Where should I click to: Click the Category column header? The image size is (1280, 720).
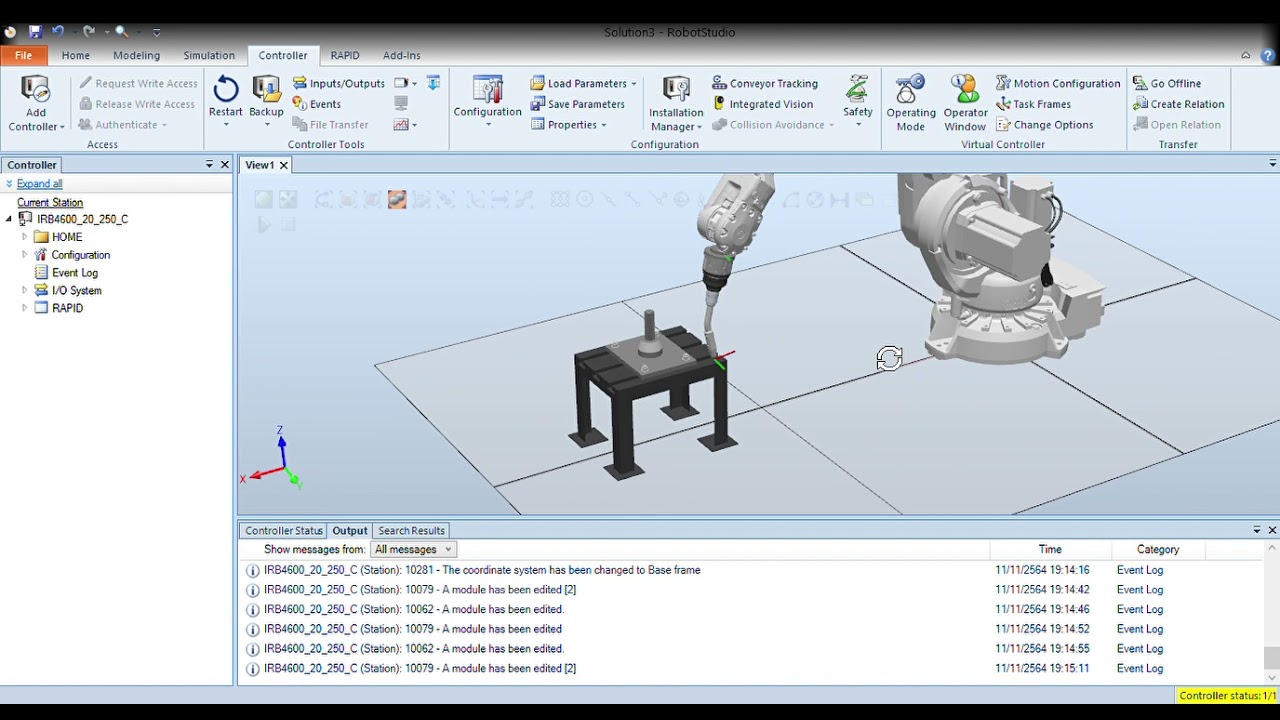point(1158,550)
